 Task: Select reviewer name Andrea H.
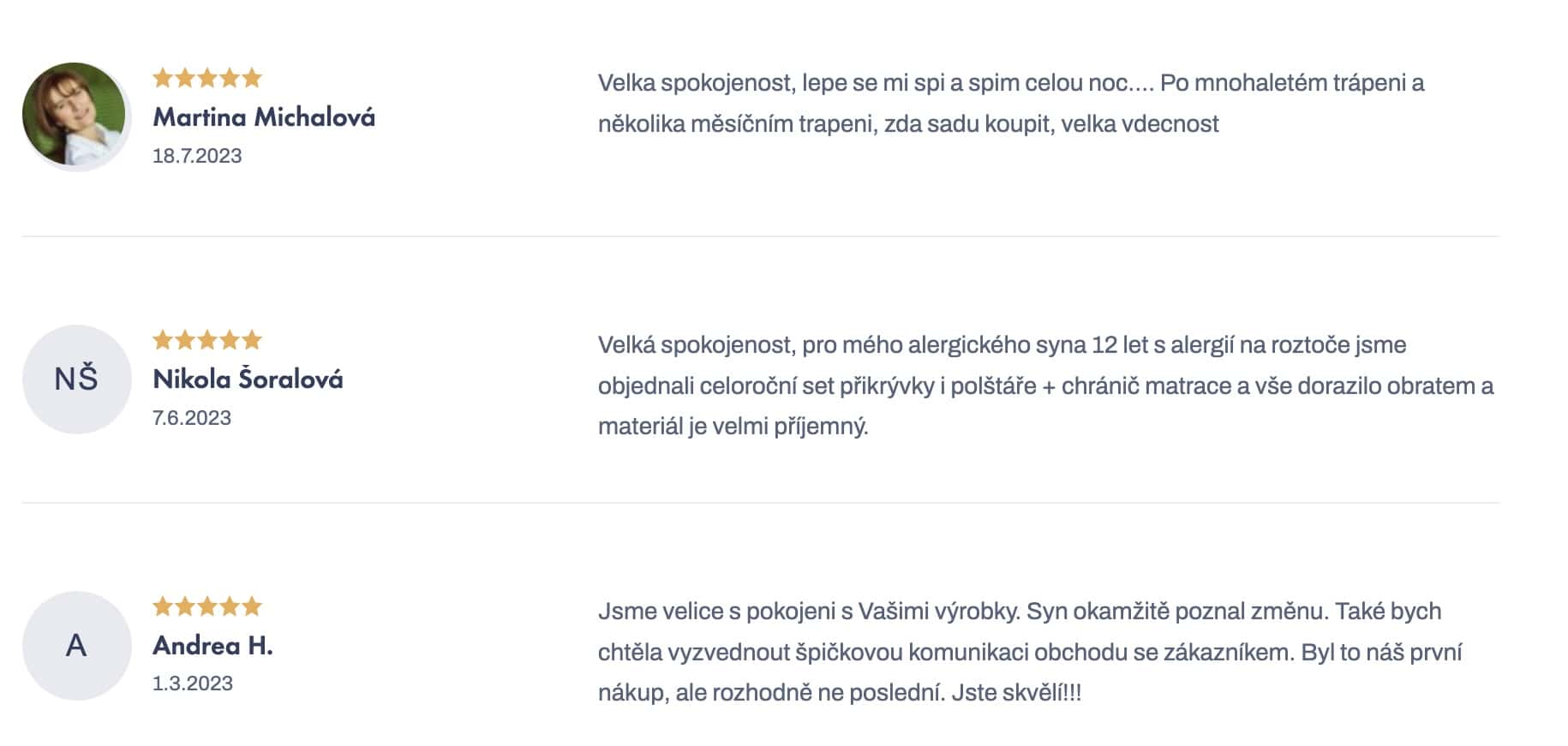point(212,646)
